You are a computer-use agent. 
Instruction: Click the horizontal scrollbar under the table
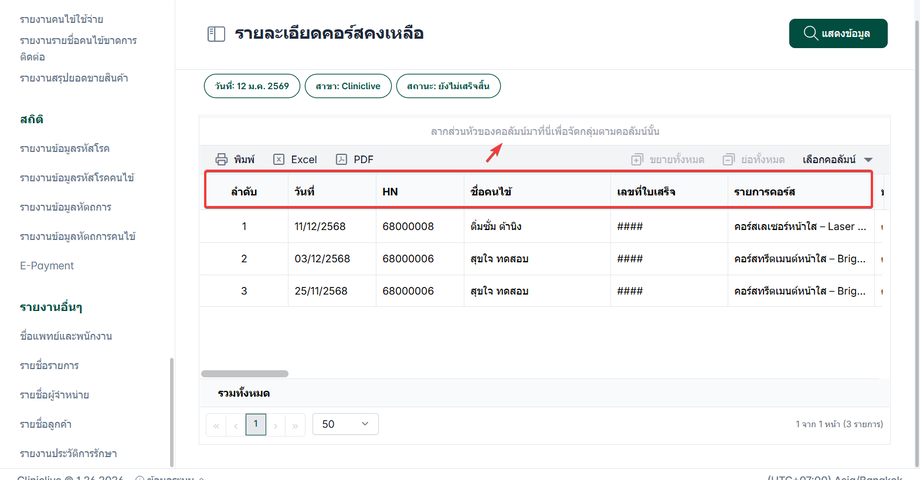[x=245, y=374]
